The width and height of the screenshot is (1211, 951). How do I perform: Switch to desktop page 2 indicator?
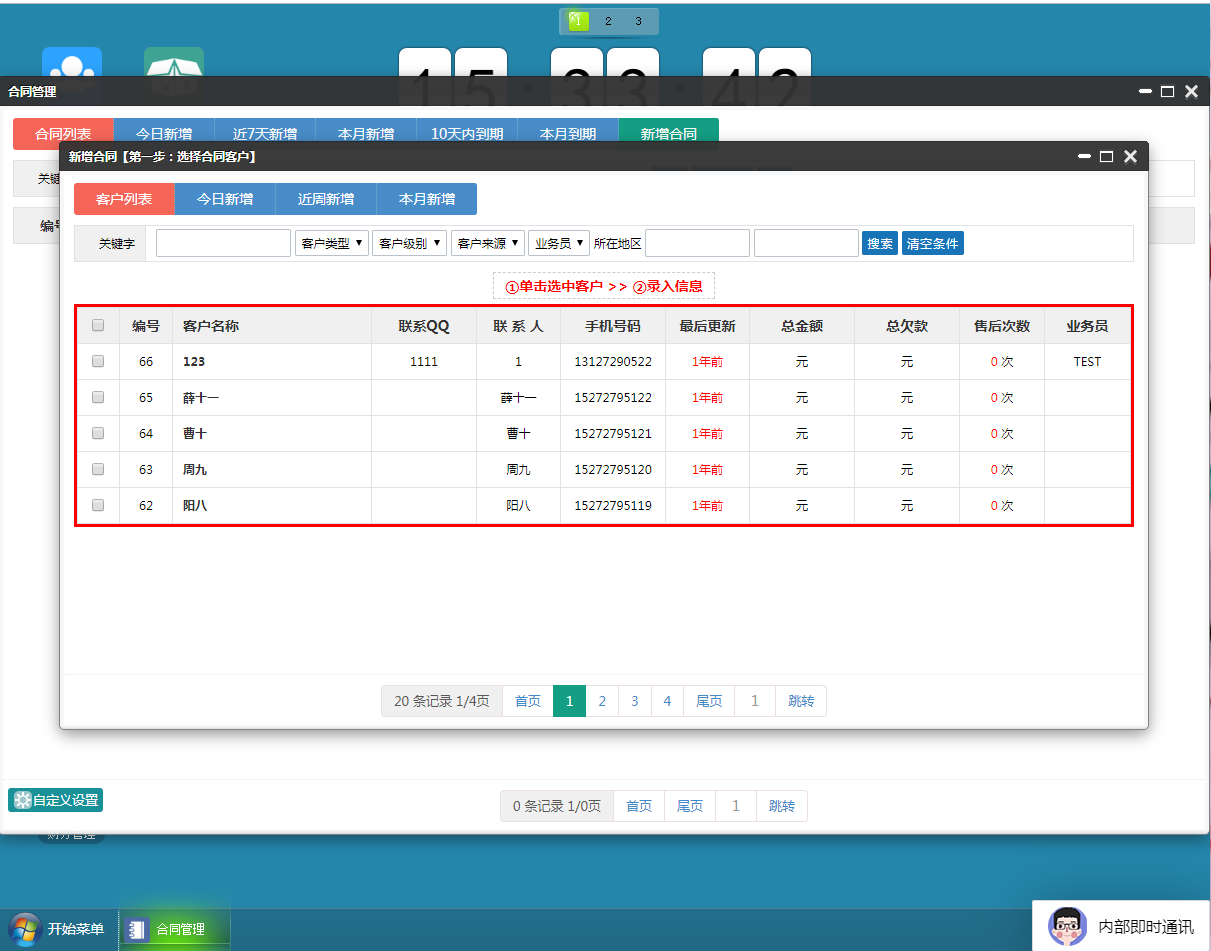click(x=608, y=21)
